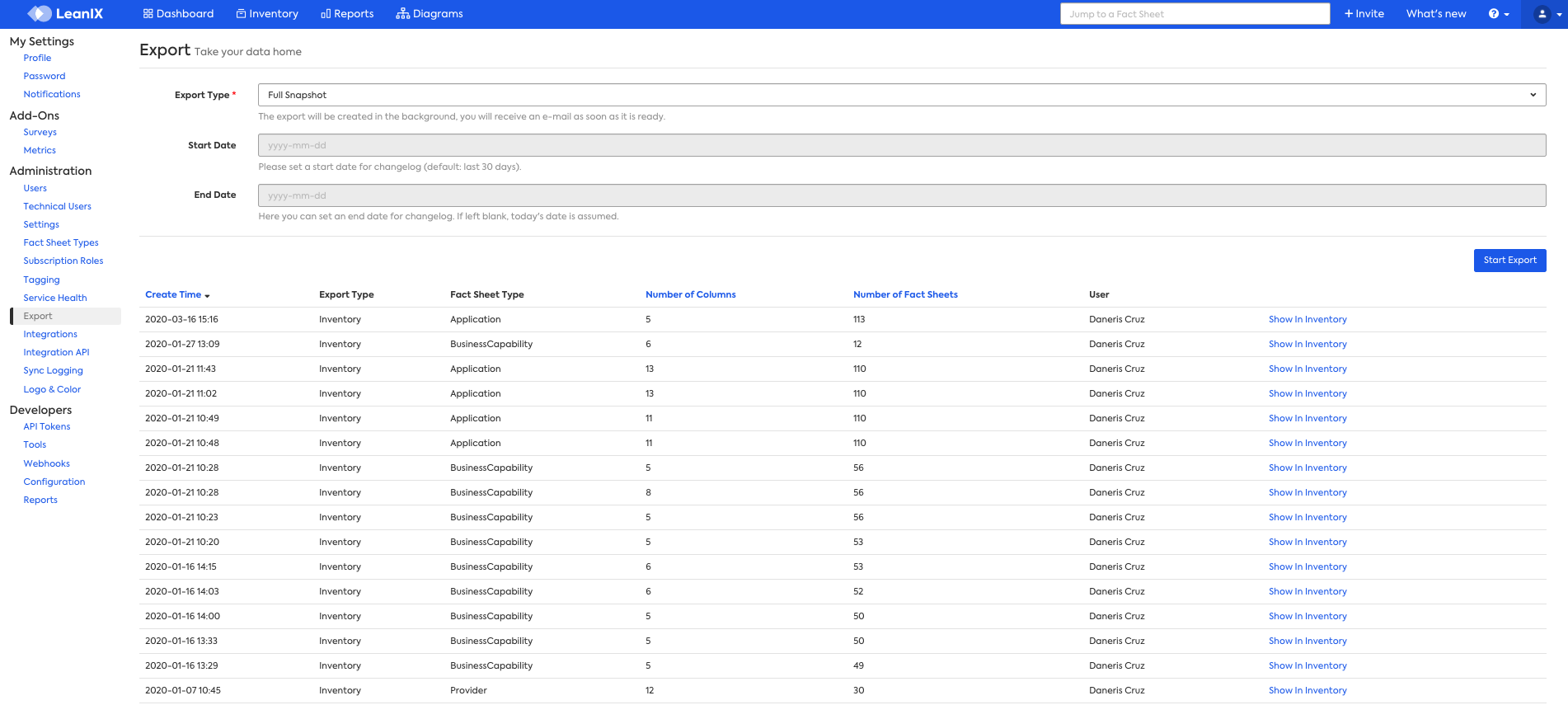Click the Provider fact sheet type cell
The image size is (1568, 705).
(468, 690)
